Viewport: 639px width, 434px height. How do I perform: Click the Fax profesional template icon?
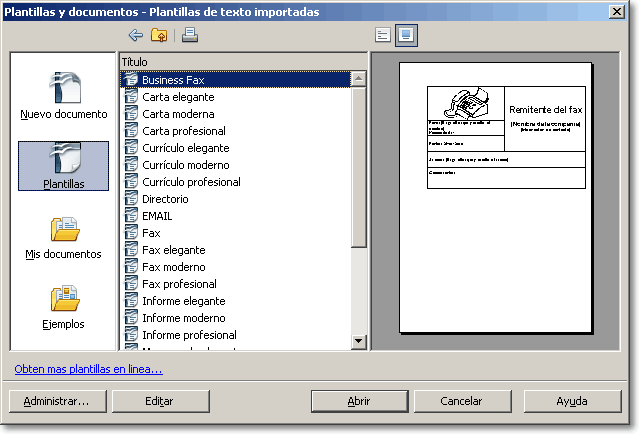131,284
